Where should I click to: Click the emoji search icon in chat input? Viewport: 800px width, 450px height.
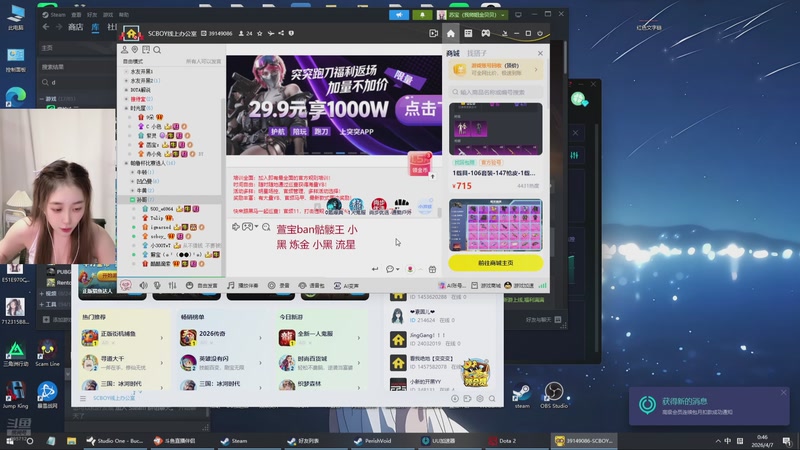[266, 227]
